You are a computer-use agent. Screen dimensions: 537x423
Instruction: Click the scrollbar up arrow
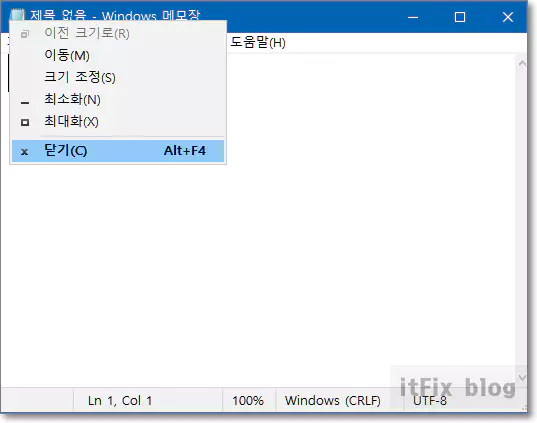[x=522, y=63]
